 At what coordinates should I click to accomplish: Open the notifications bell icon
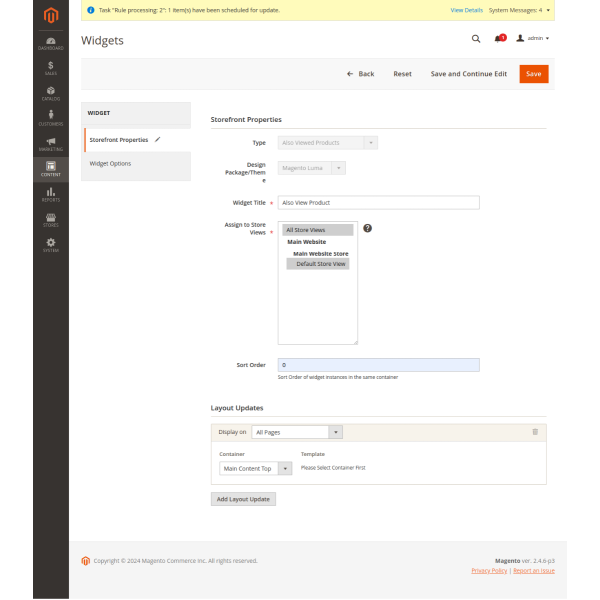[499, 38]
